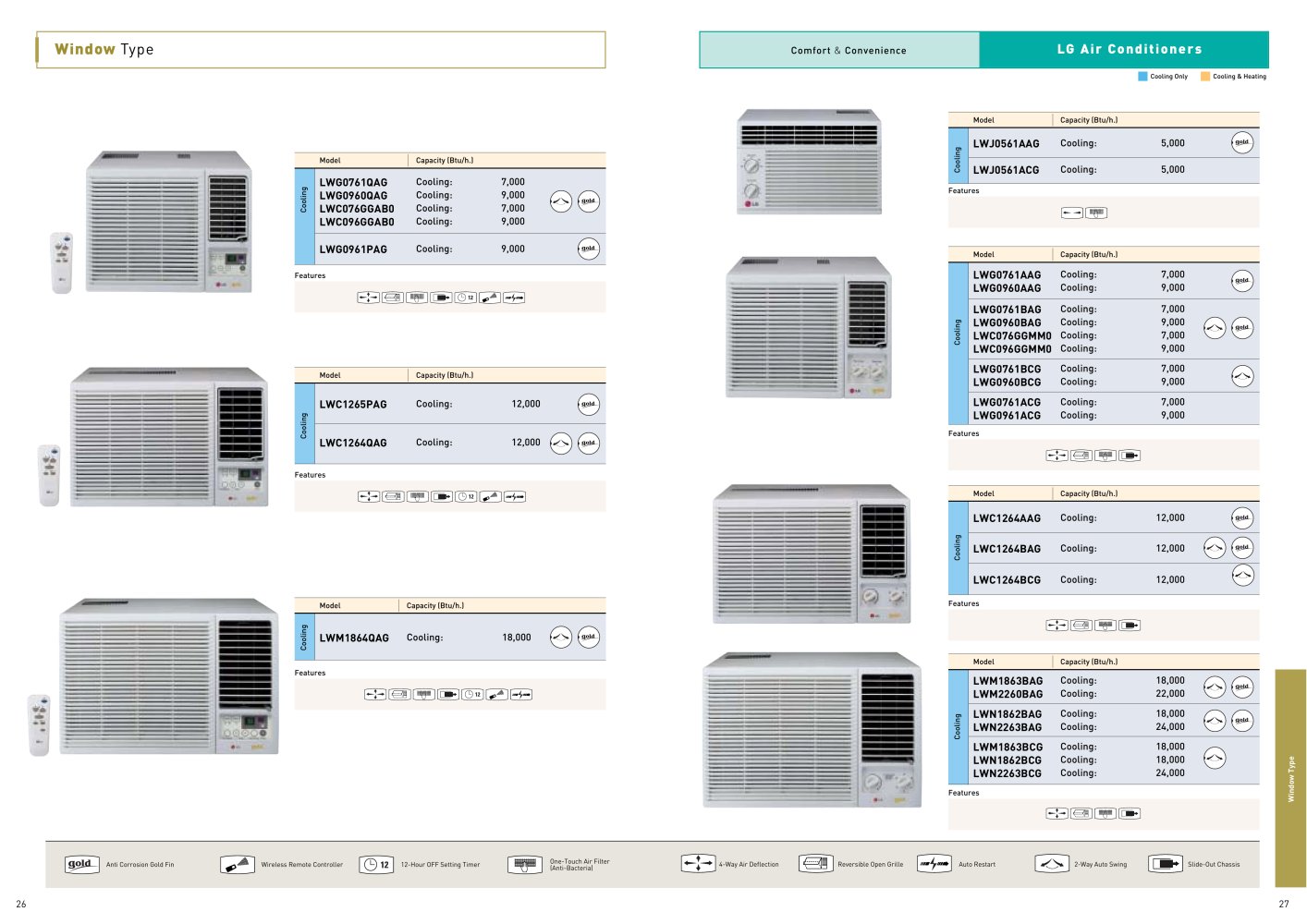Click the gold fin icon beside LWC1264AAG
Image resolution: width=1307 pixels, height=924 pixels.
[1242, 518]
